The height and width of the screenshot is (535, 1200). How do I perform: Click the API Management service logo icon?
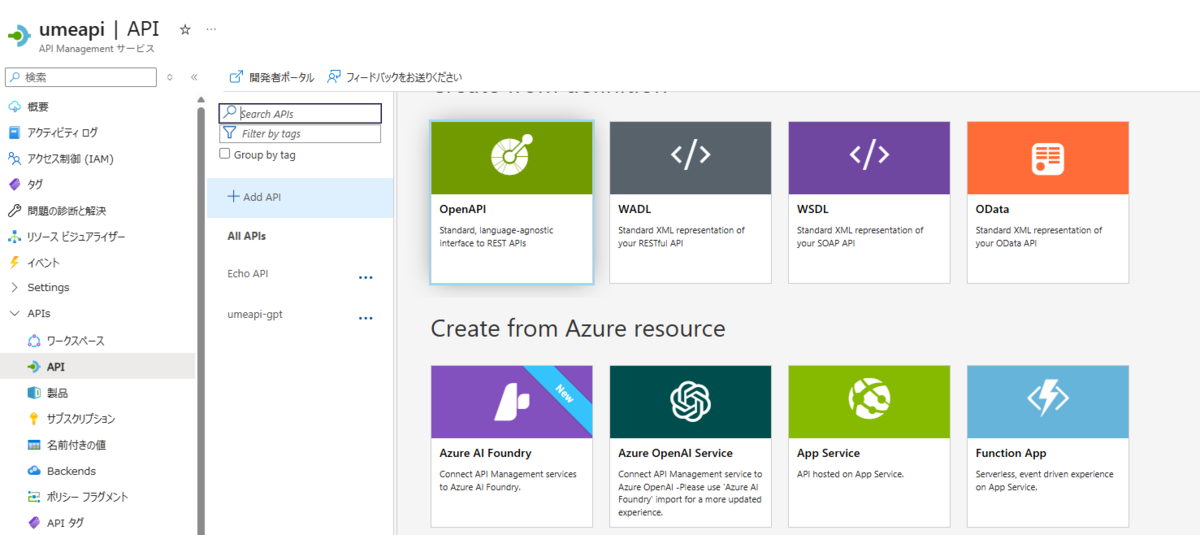click(19, 36)
